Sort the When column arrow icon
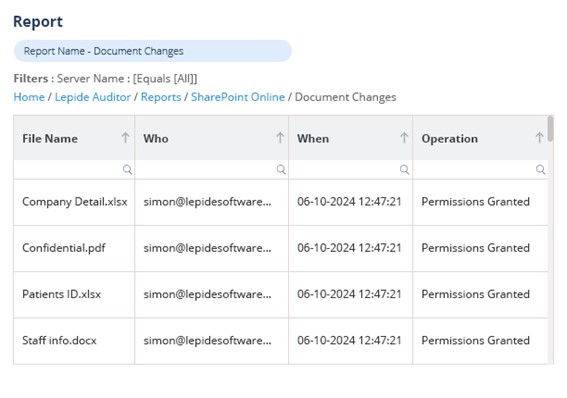Viewport: 567px width, 398px height. [404, 138]
